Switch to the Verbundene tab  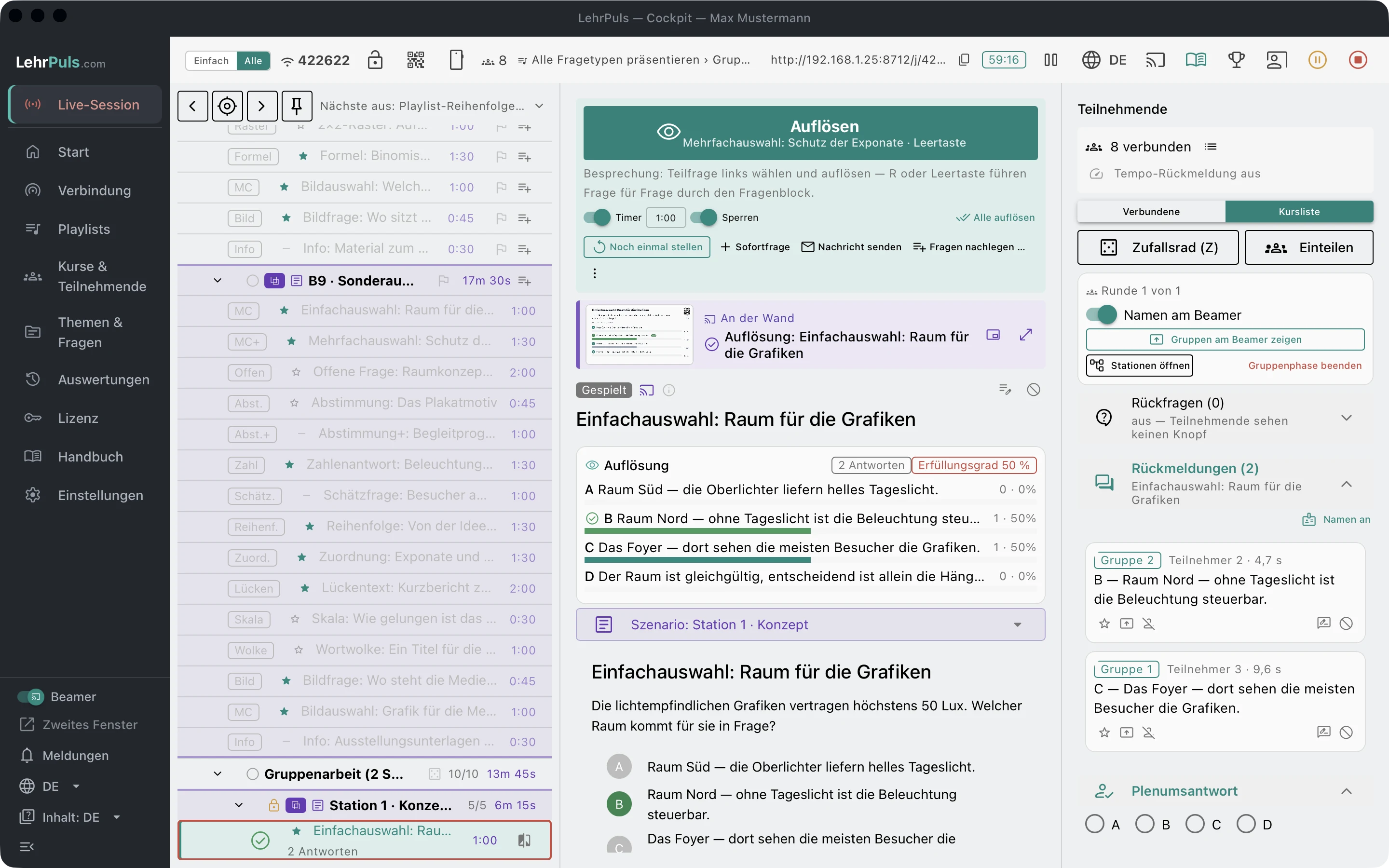click(1151, 212)
